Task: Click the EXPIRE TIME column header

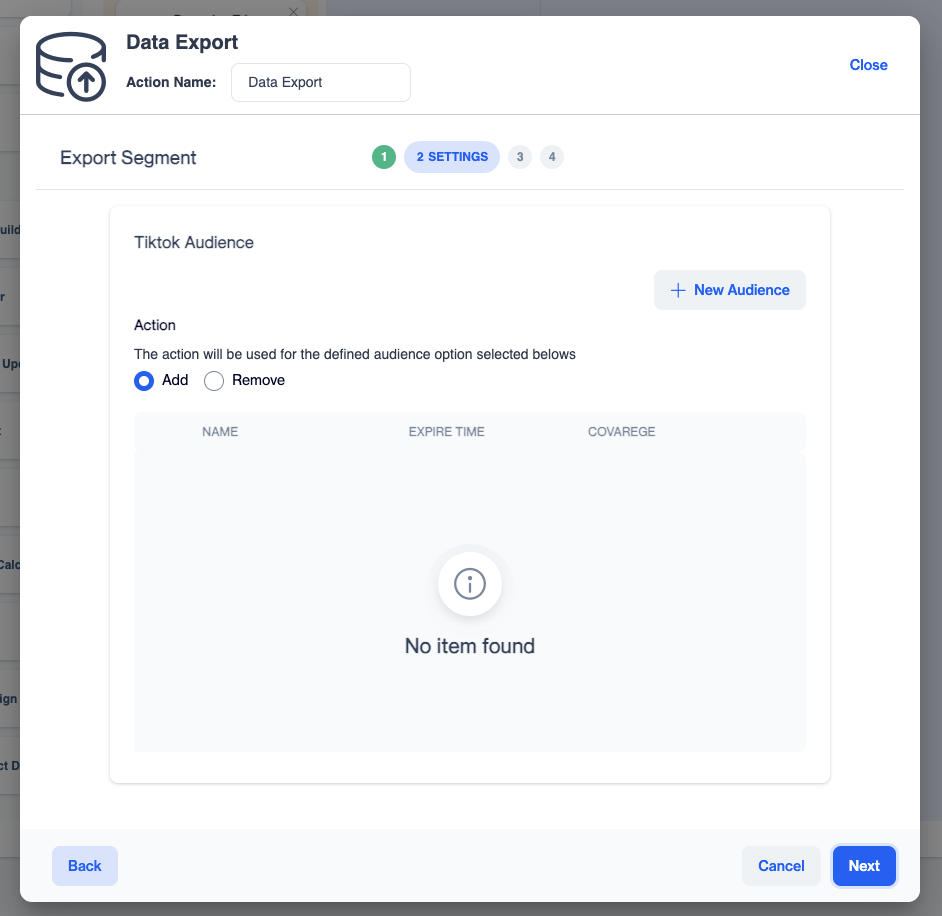Action: (446, 432)
